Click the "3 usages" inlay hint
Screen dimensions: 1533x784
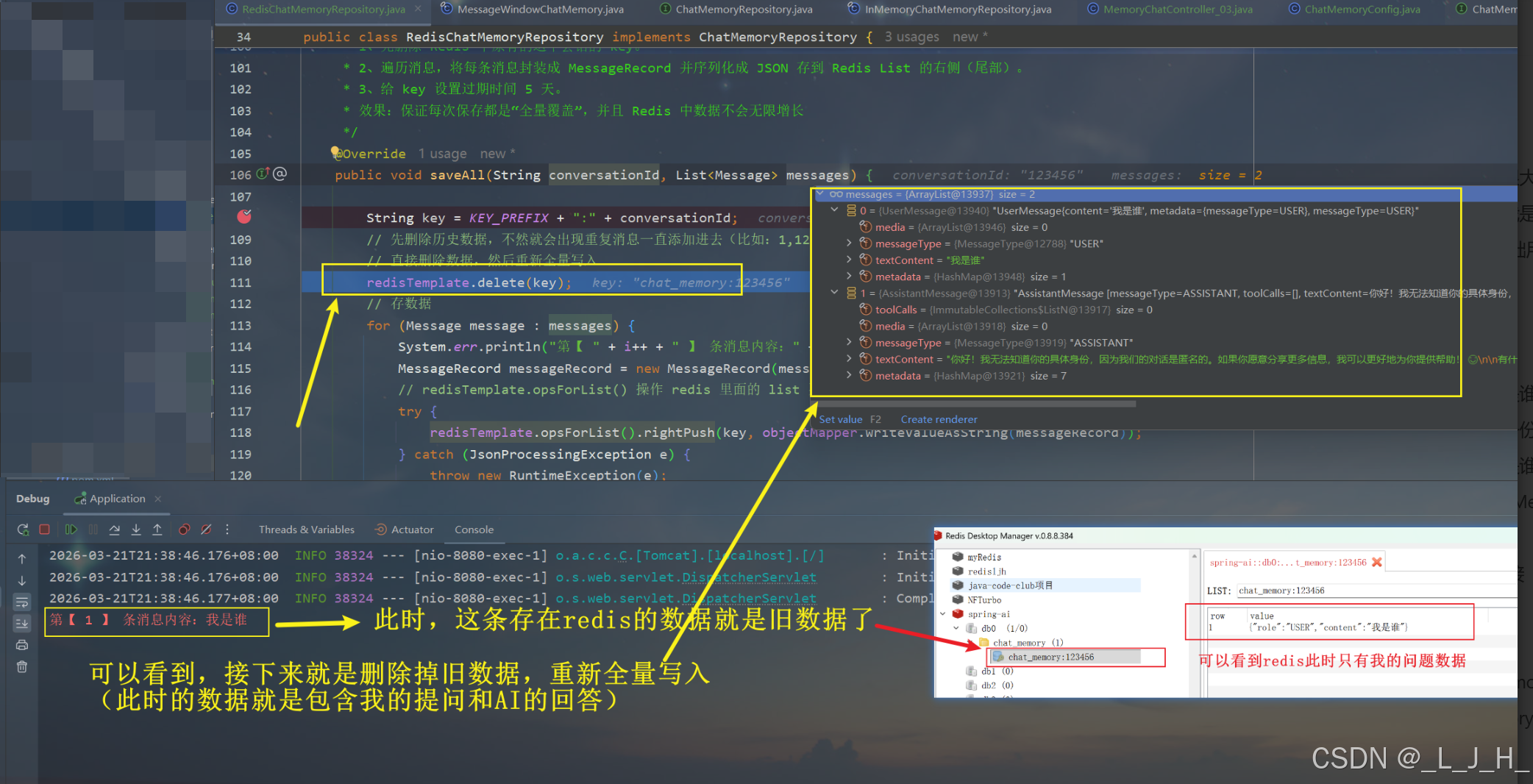911,37
